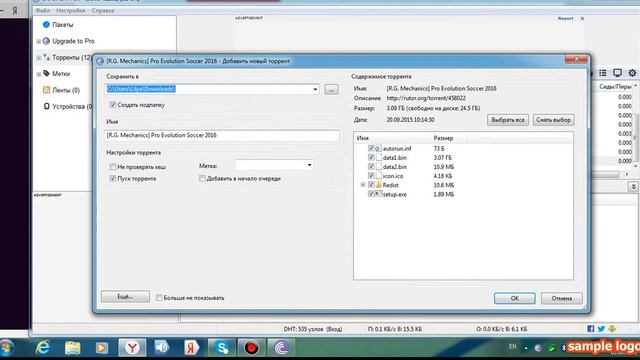Expand the Метки sidebar node
The image size is (640, 360).
pyautogui.click(x=38, y=74)
